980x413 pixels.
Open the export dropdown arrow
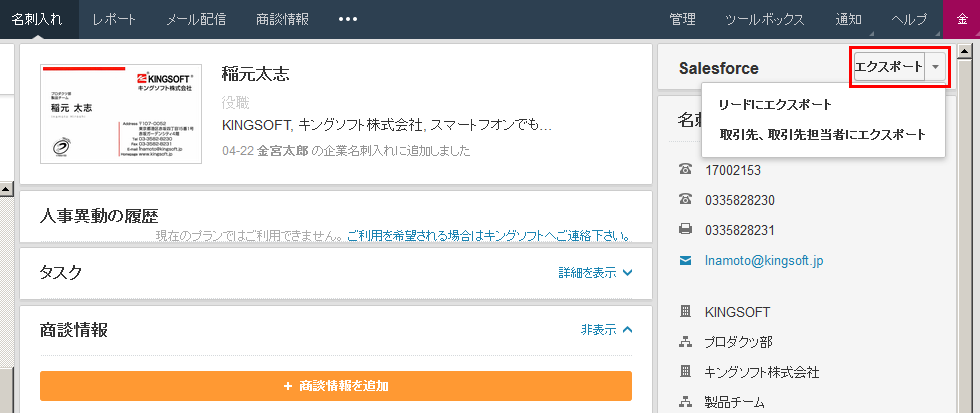[x=935, y=67]
